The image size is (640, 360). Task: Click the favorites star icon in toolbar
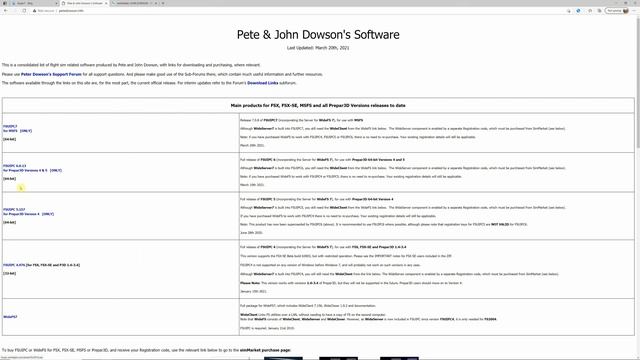click(590, 11)
